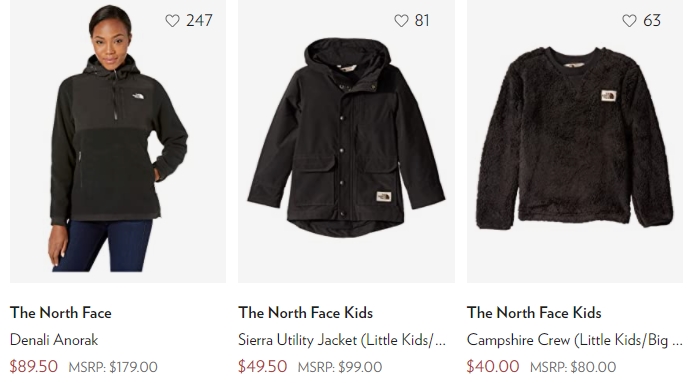Open Sierra Utility Jacket product title
691x383 pixels.
[342, 340]
